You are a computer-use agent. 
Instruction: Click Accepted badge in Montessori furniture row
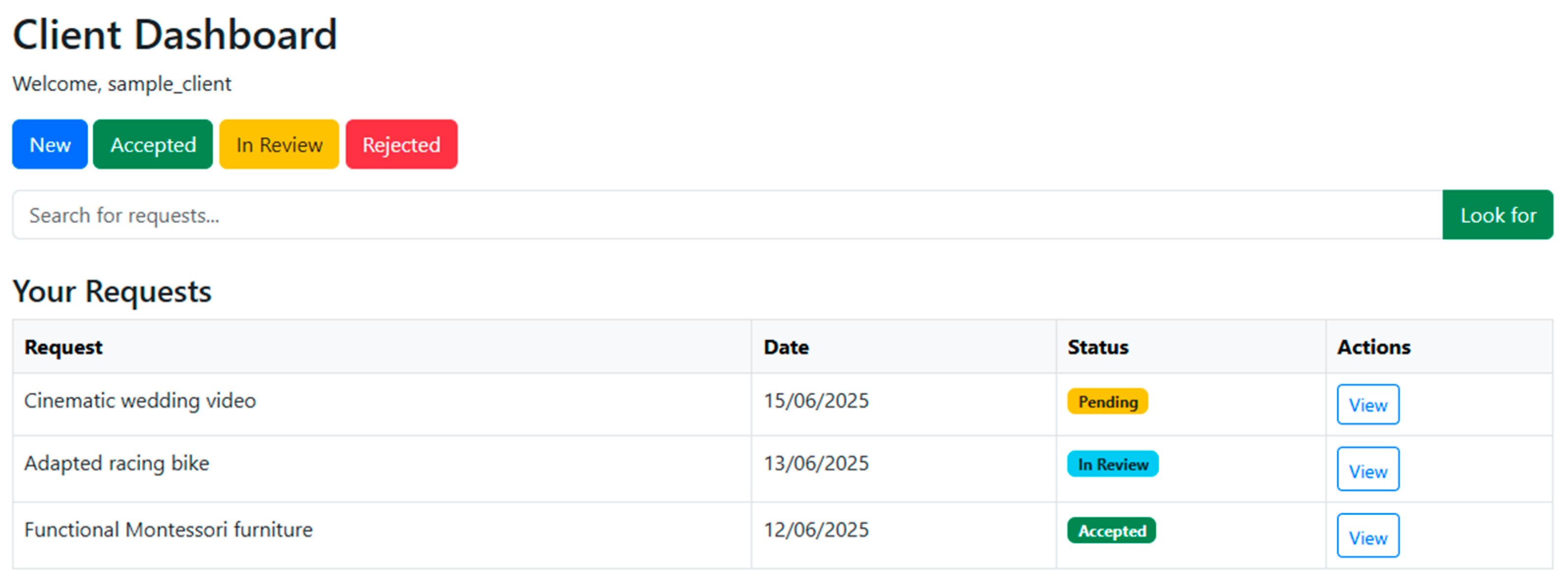[1111, 531]
